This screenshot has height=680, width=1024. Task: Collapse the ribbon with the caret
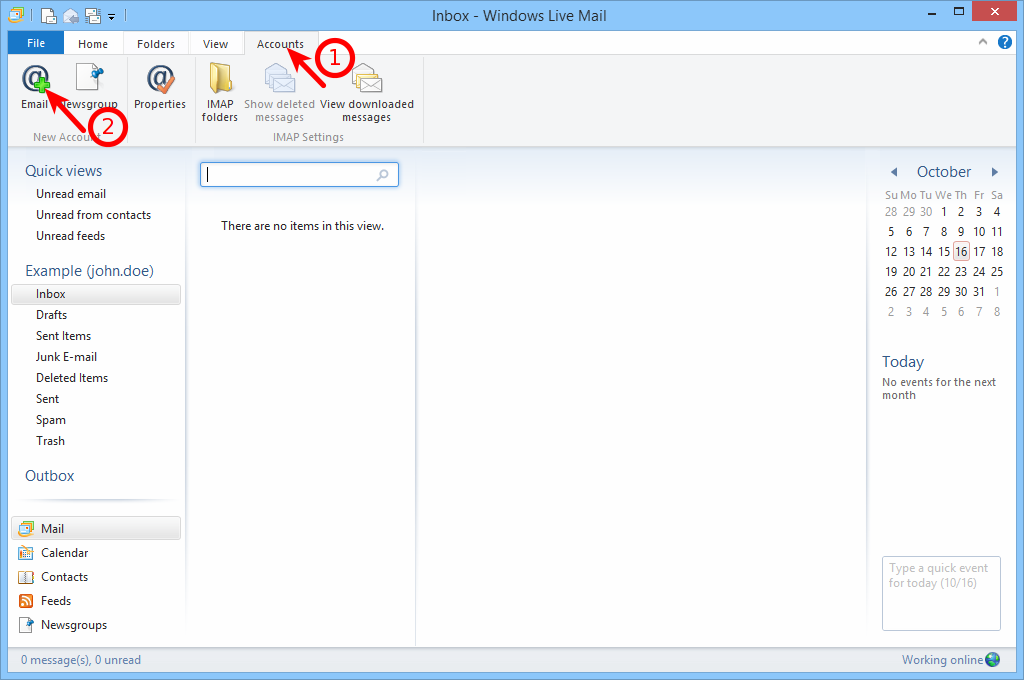click(x=982, y=42)
